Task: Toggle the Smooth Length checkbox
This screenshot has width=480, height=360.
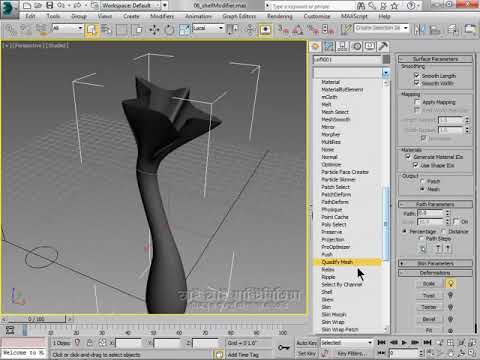Action: (417, 75)
